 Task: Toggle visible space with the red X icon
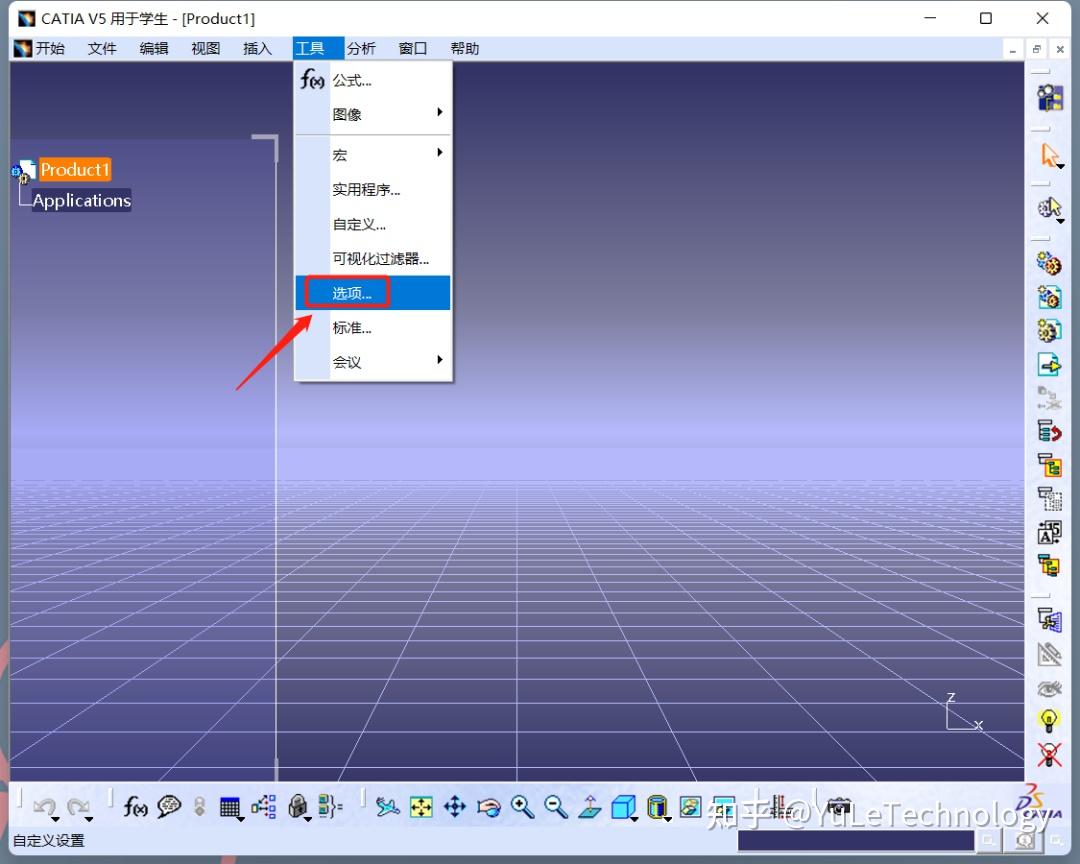click(x=1048, y=755)
